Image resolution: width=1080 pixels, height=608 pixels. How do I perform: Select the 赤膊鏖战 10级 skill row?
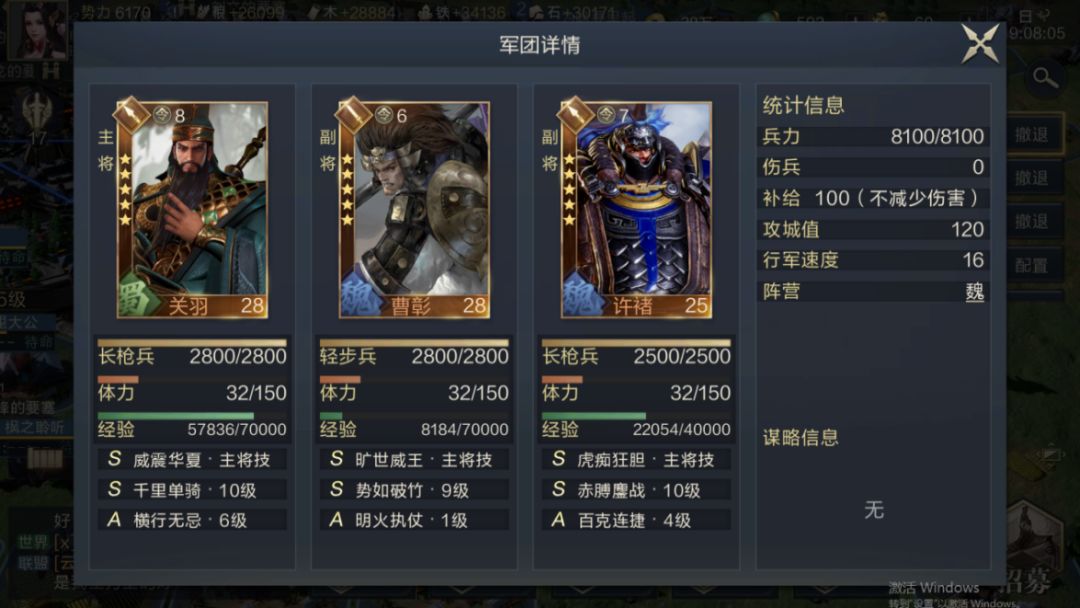click(x=636, y=490)
